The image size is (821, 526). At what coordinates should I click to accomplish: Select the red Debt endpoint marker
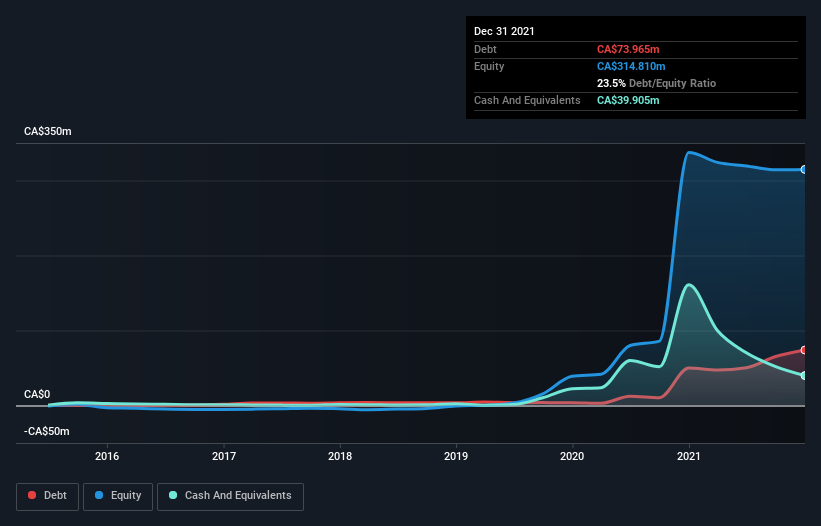pos(803,350)
